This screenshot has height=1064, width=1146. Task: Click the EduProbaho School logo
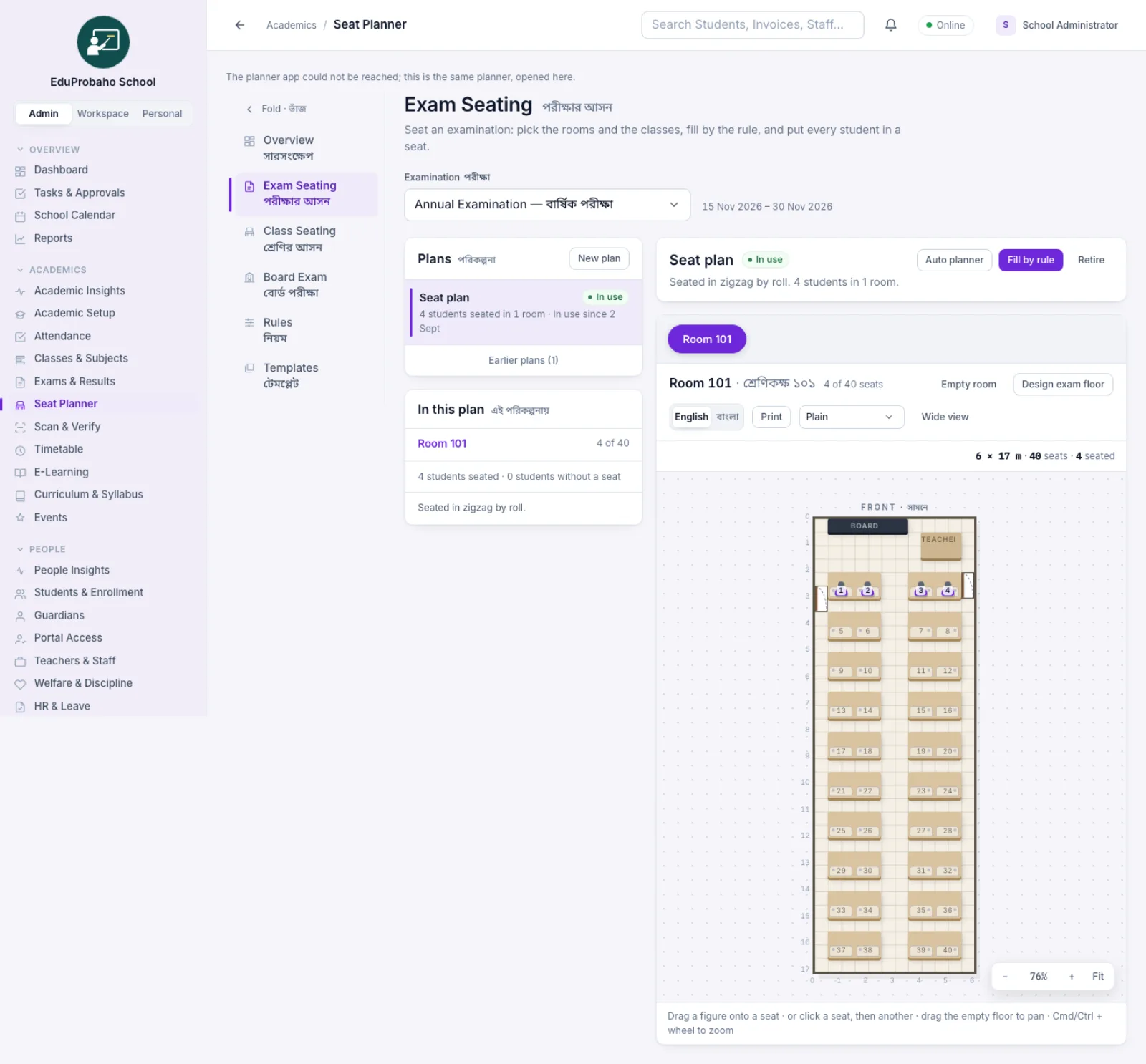(103, 42)
